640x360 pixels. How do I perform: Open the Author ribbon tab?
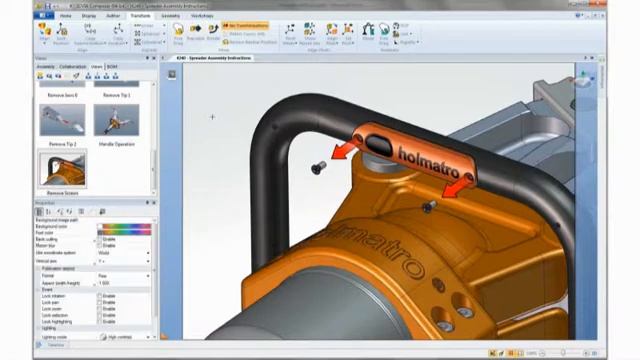(113, 16)
